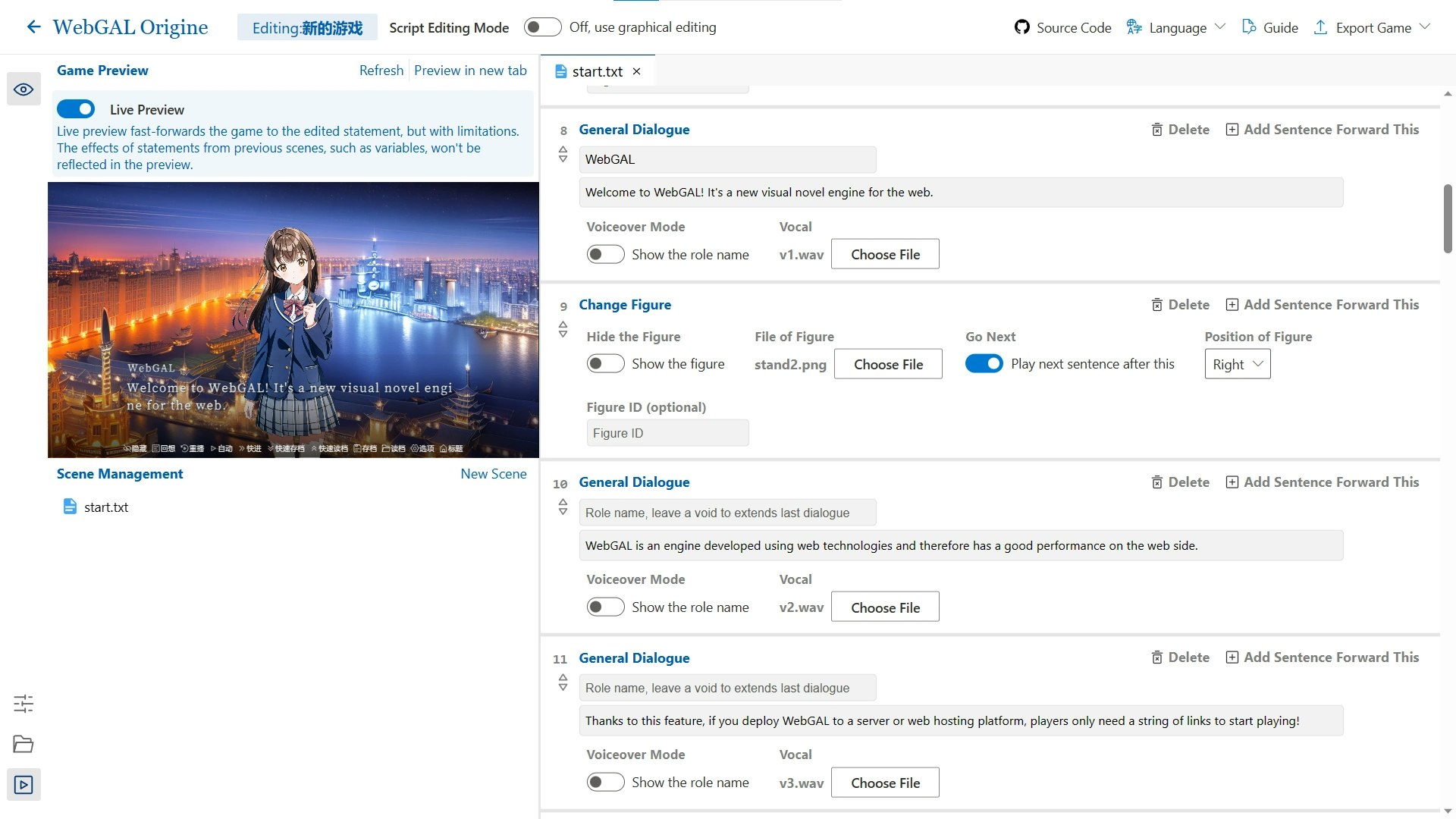The height and width of the screenshot is (819, 1456).
Task: Click add-sentence plus icon for sentence 11
Action: coord(1232,657)
